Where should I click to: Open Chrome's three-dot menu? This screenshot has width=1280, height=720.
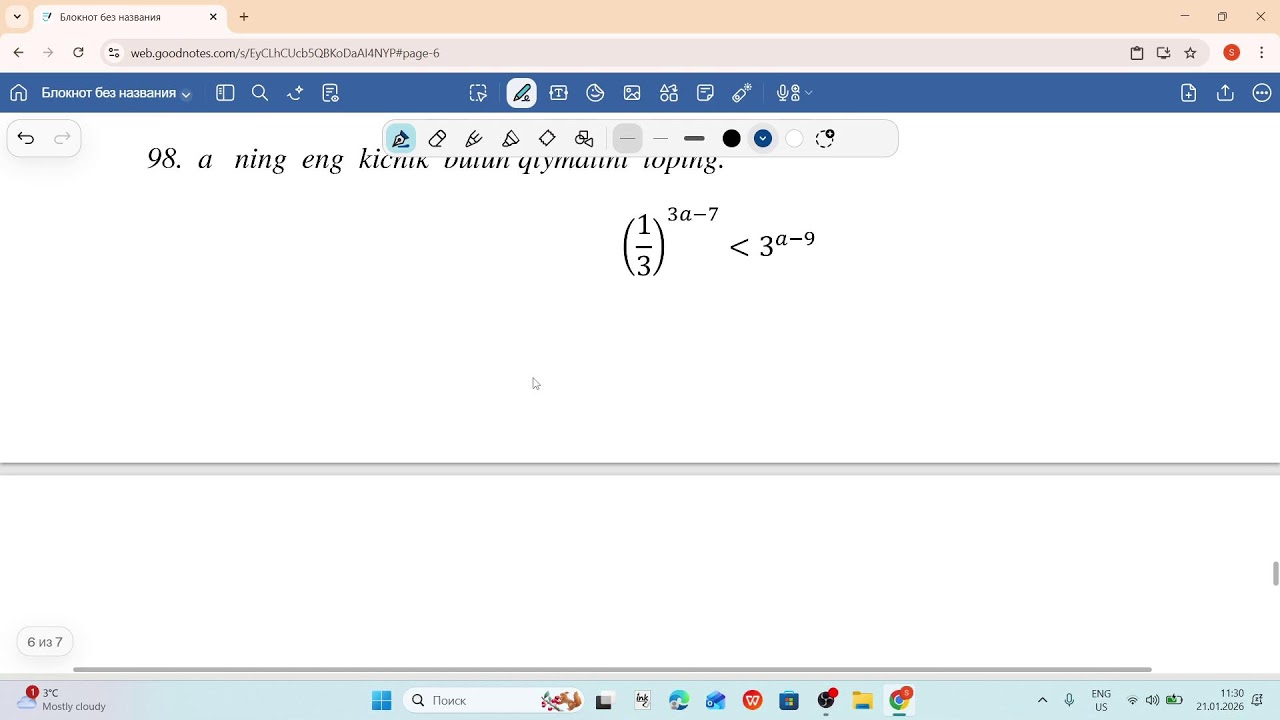[x=1261, y=53]
